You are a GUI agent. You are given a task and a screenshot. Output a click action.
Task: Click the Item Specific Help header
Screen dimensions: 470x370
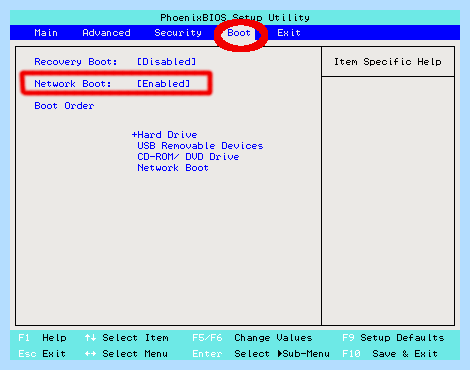click(x=388, y=62)
